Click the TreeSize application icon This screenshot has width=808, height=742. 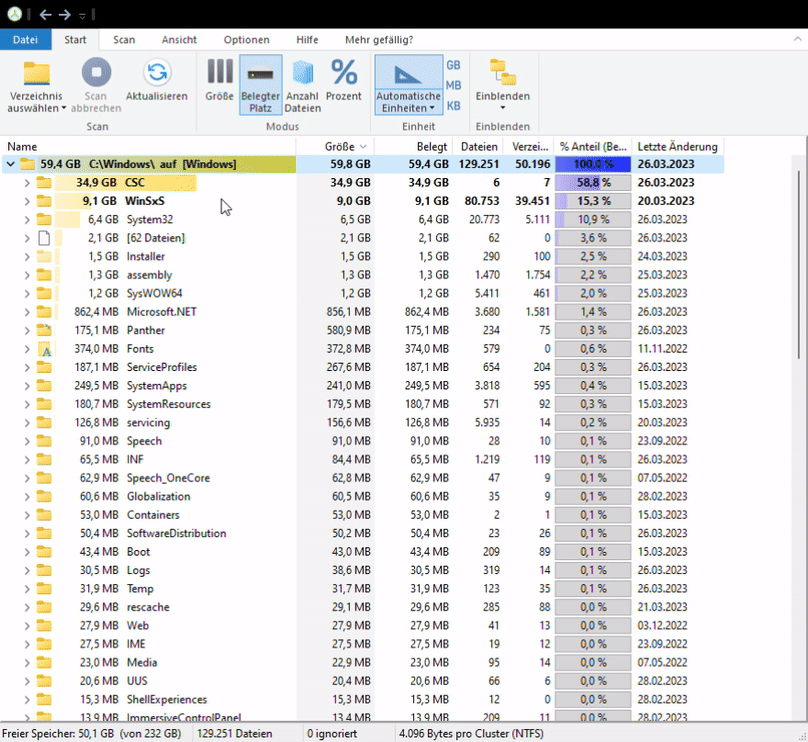14,14
